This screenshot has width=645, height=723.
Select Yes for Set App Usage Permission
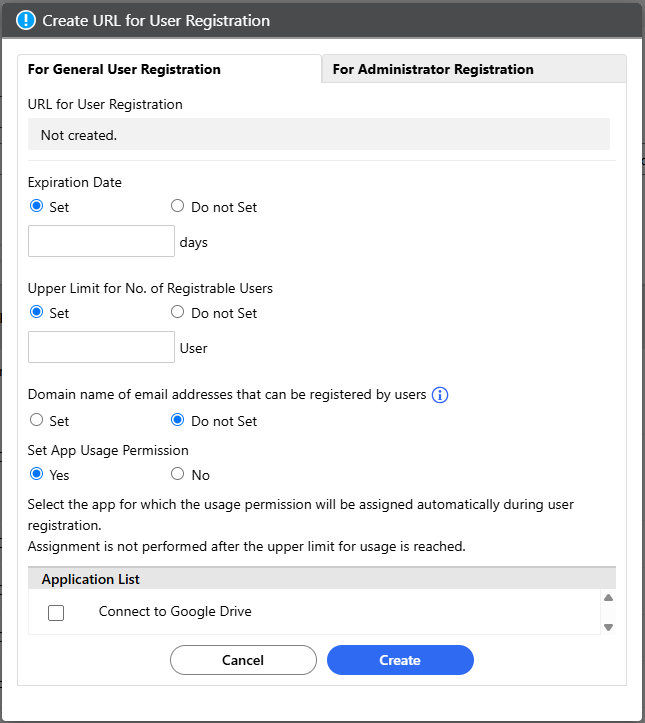point(37,475)
